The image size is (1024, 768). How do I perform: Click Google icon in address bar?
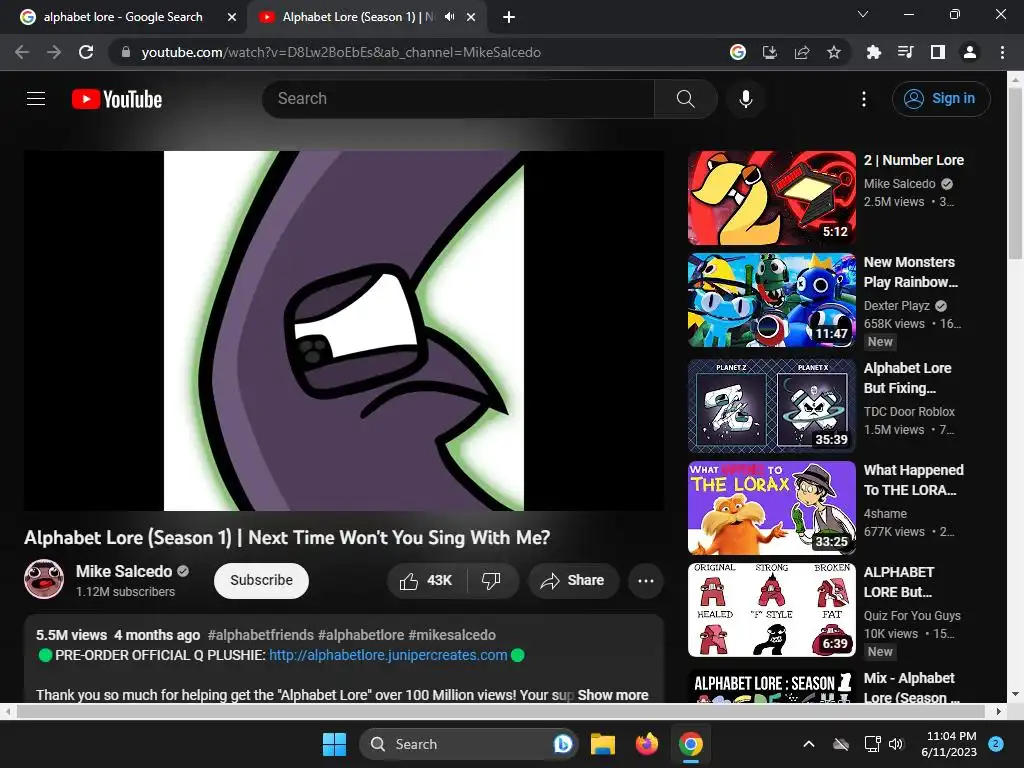(x=737, y=52)
